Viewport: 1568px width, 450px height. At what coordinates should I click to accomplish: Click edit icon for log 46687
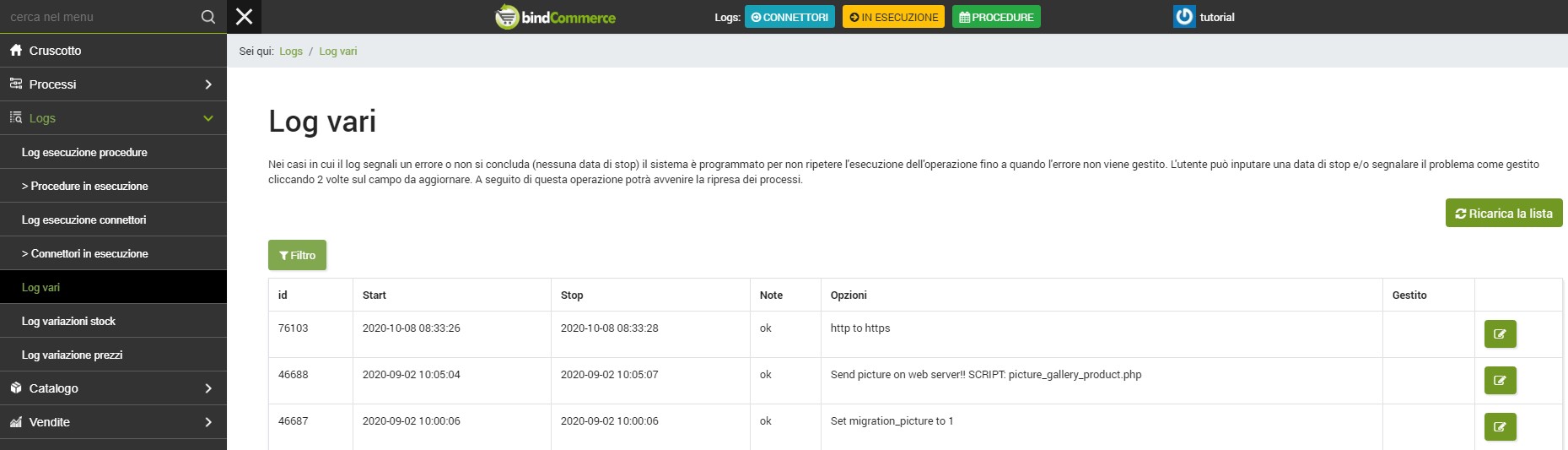pyautogui.click(x=1500, y=427)
